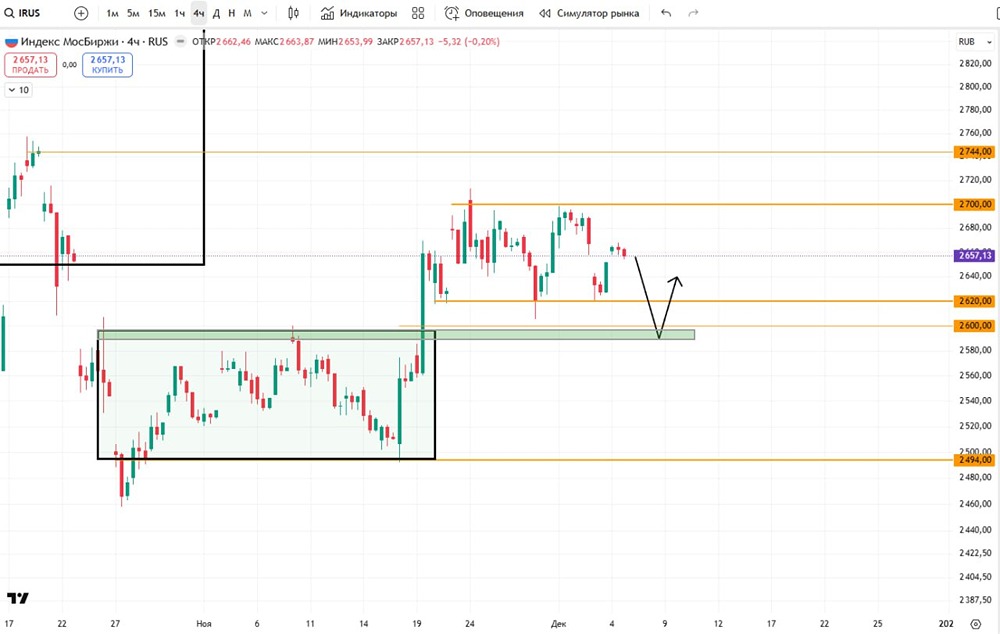Open indicator templates grid icon
Screen dimensions: 1000x634
418,13
